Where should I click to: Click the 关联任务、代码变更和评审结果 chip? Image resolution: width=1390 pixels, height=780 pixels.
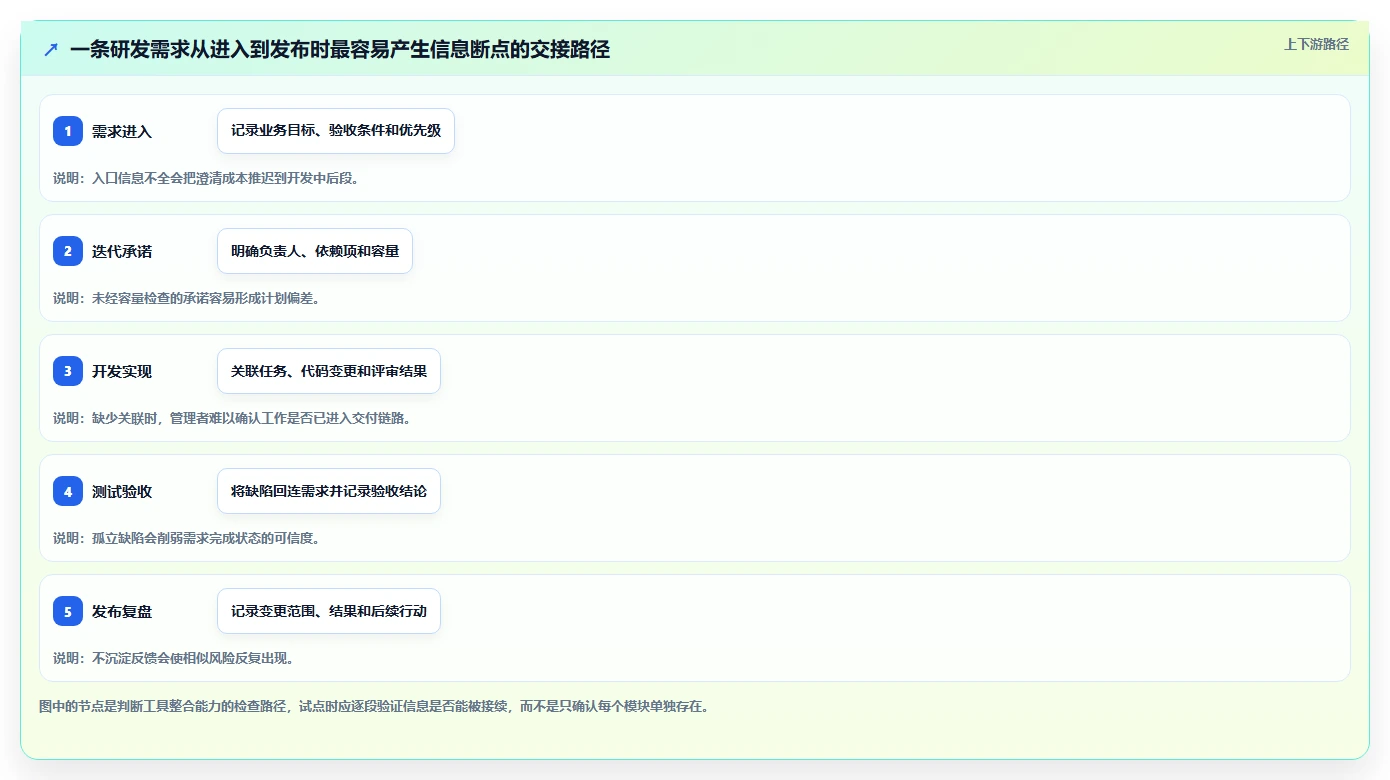click(329, 371)
